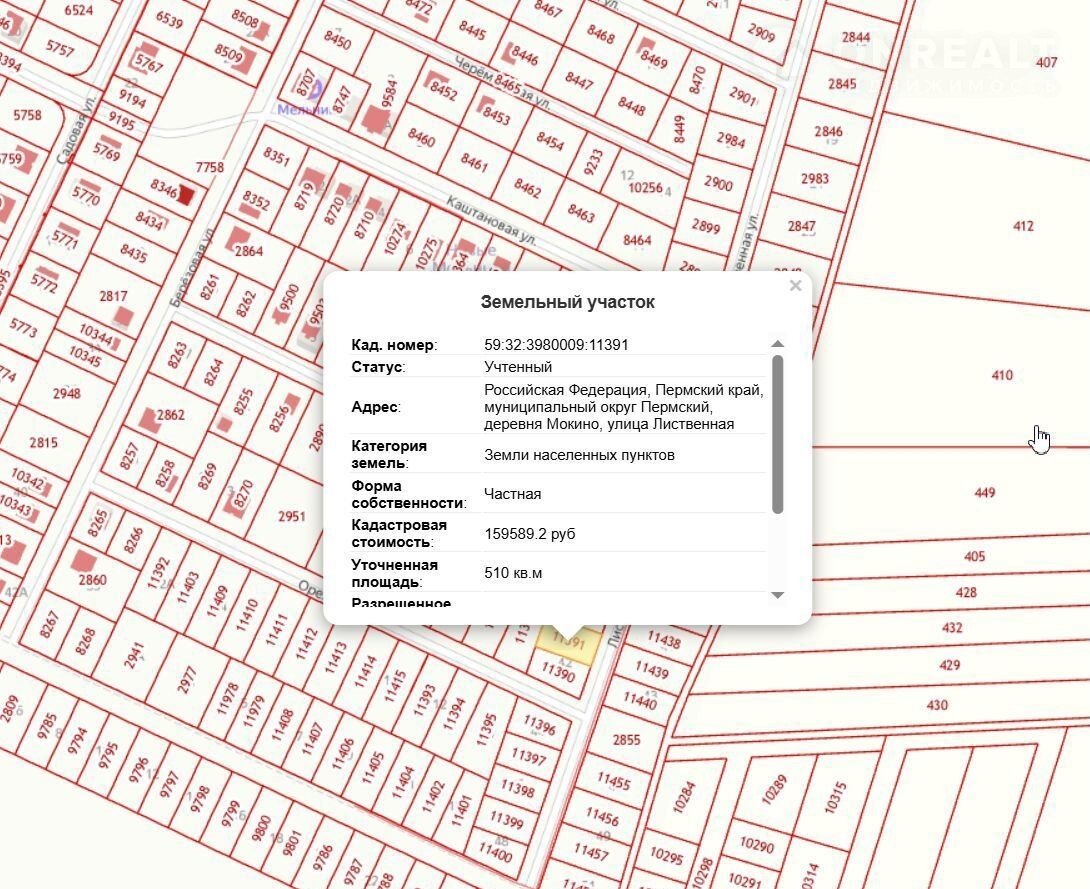Click the building icon on parcel 9584

[375, 120]
